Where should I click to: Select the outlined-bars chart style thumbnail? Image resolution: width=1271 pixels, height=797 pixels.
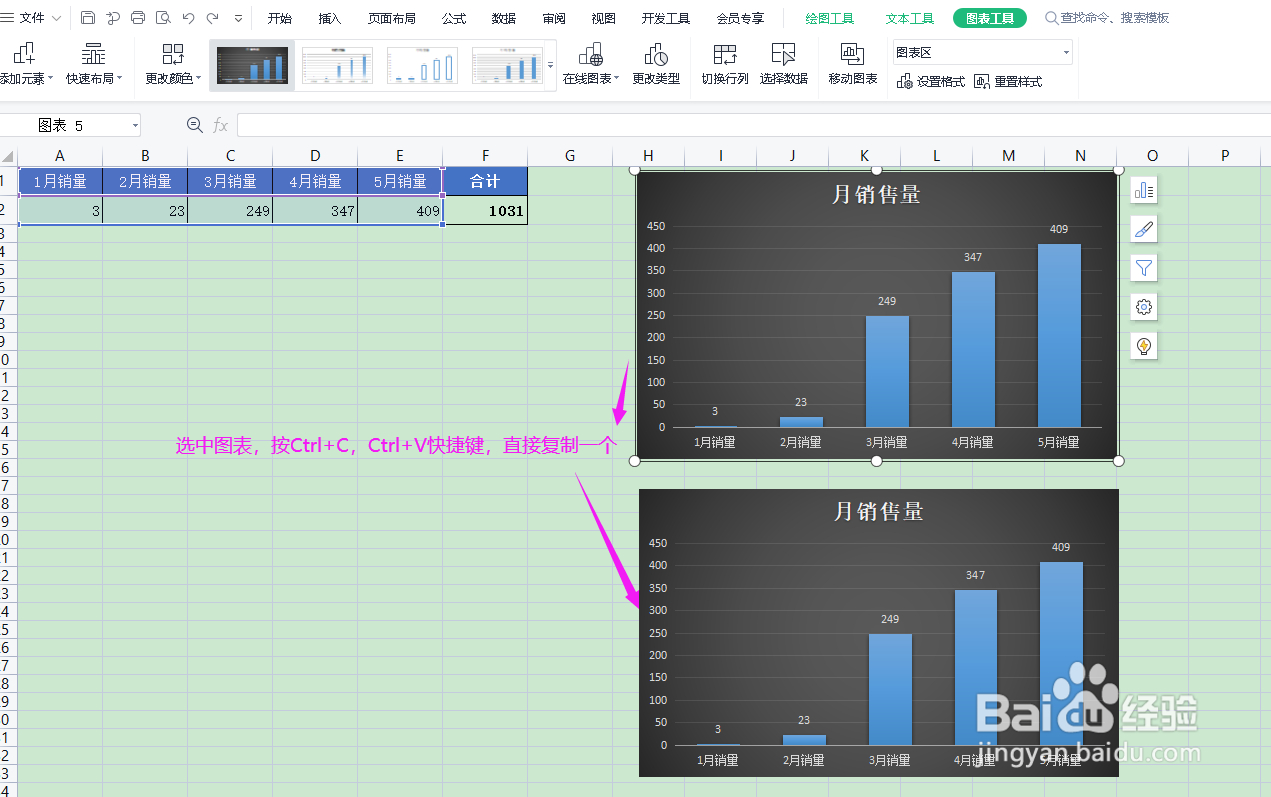point(422,65)
